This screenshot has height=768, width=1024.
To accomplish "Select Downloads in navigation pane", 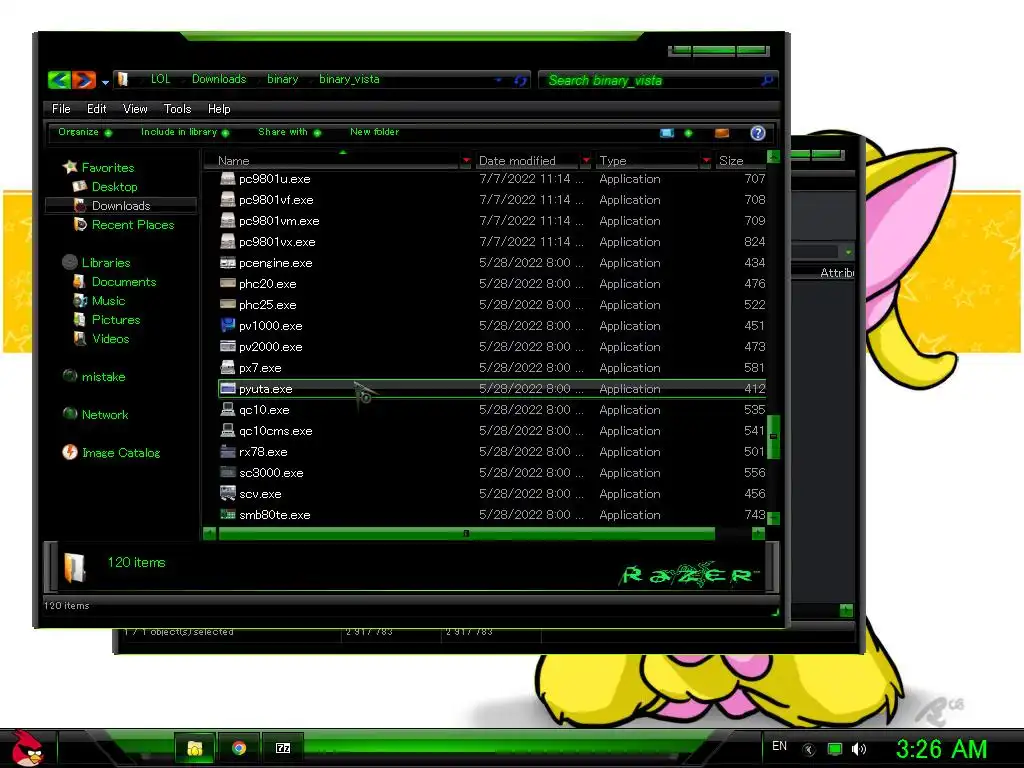I will click(121, 206).
